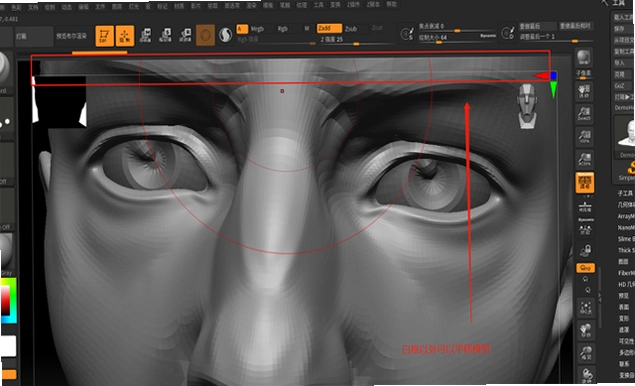The width and height of the screenshot is (635, 386).
Task: Pick a color in the color picker
Action: tap(8, 300)
